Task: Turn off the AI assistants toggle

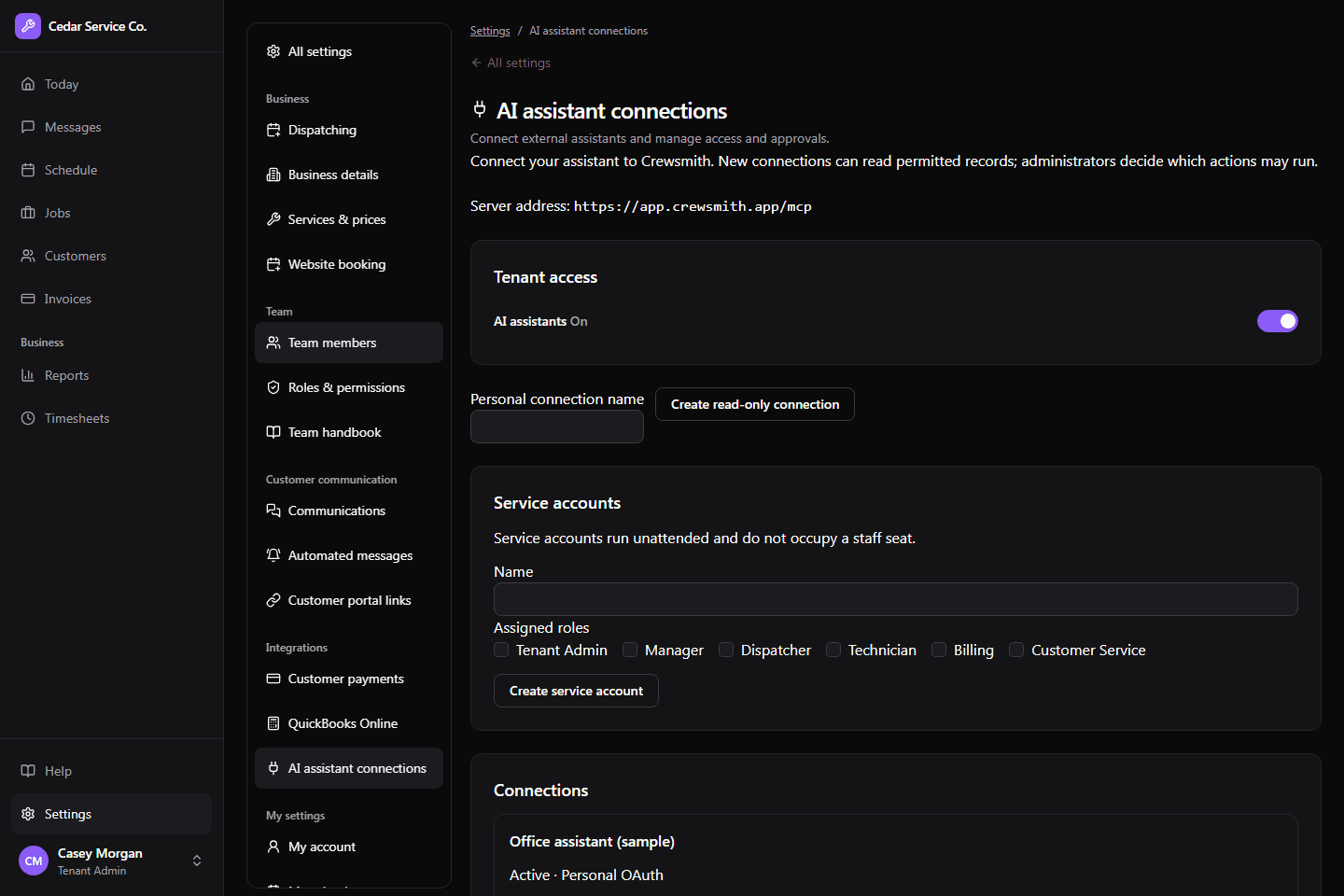Action: pyautogui.click(x=1278, y=321)
